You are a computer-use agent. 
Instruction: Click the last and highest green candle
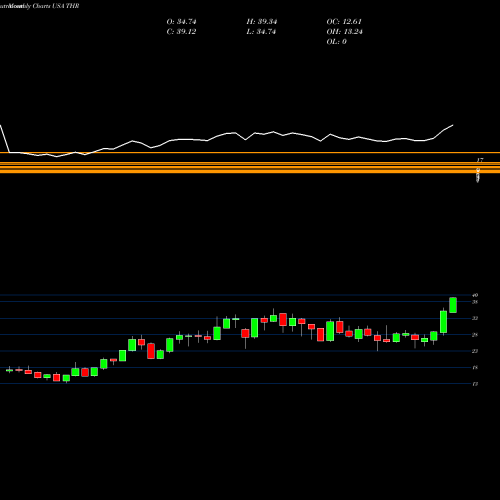(453, 305)
